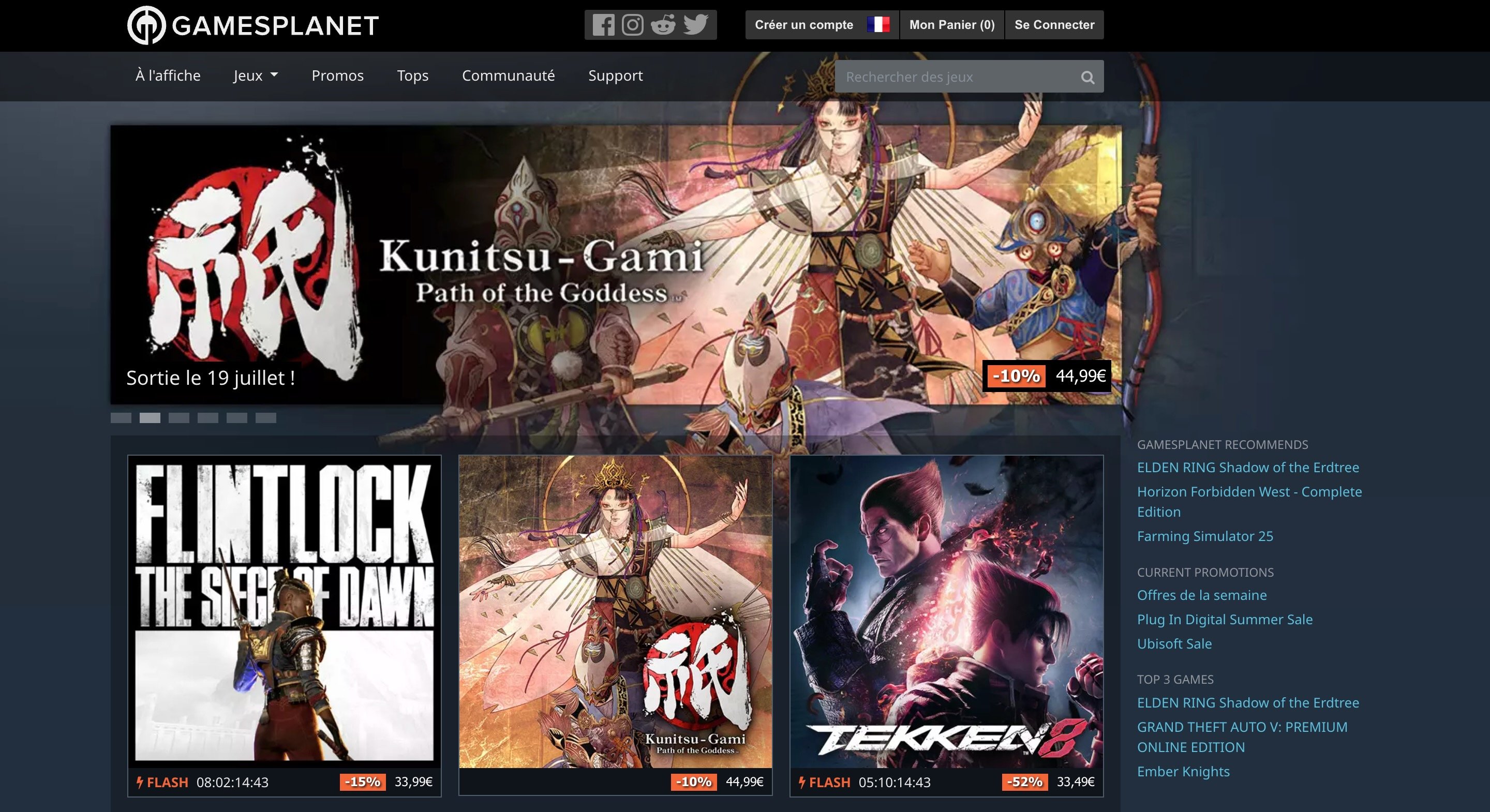Viewport: 1490px width, 812px height.
Task: Expand the Jeux dropdown menu
Action: (x=256, y=75)
